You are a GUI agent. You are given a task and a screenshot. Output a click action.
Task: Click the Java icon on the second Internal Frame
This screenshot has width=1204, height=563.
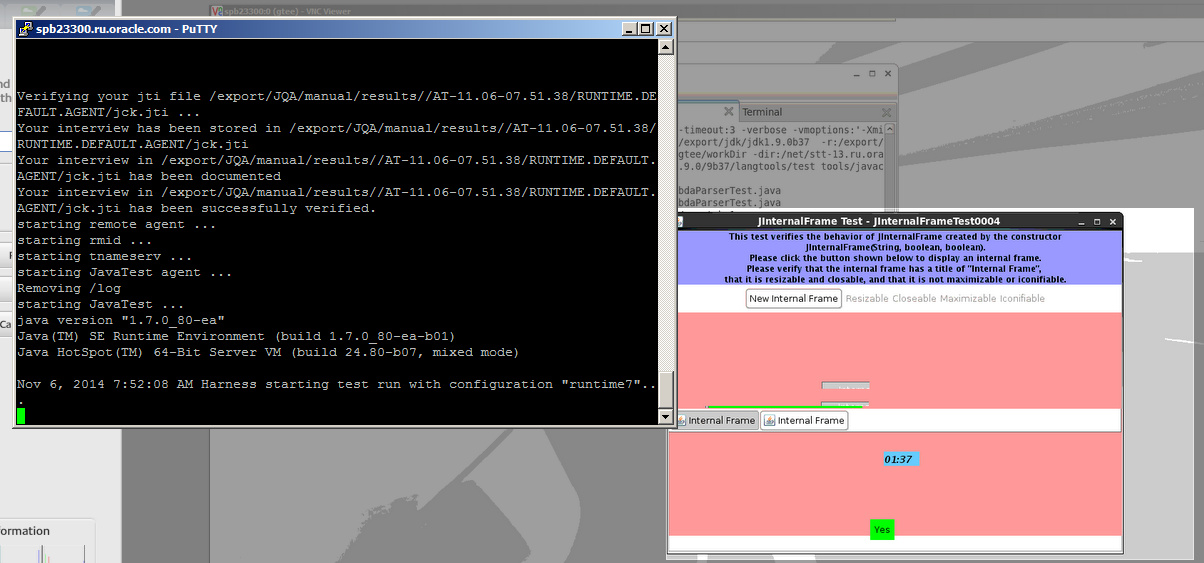coord(769,420)
